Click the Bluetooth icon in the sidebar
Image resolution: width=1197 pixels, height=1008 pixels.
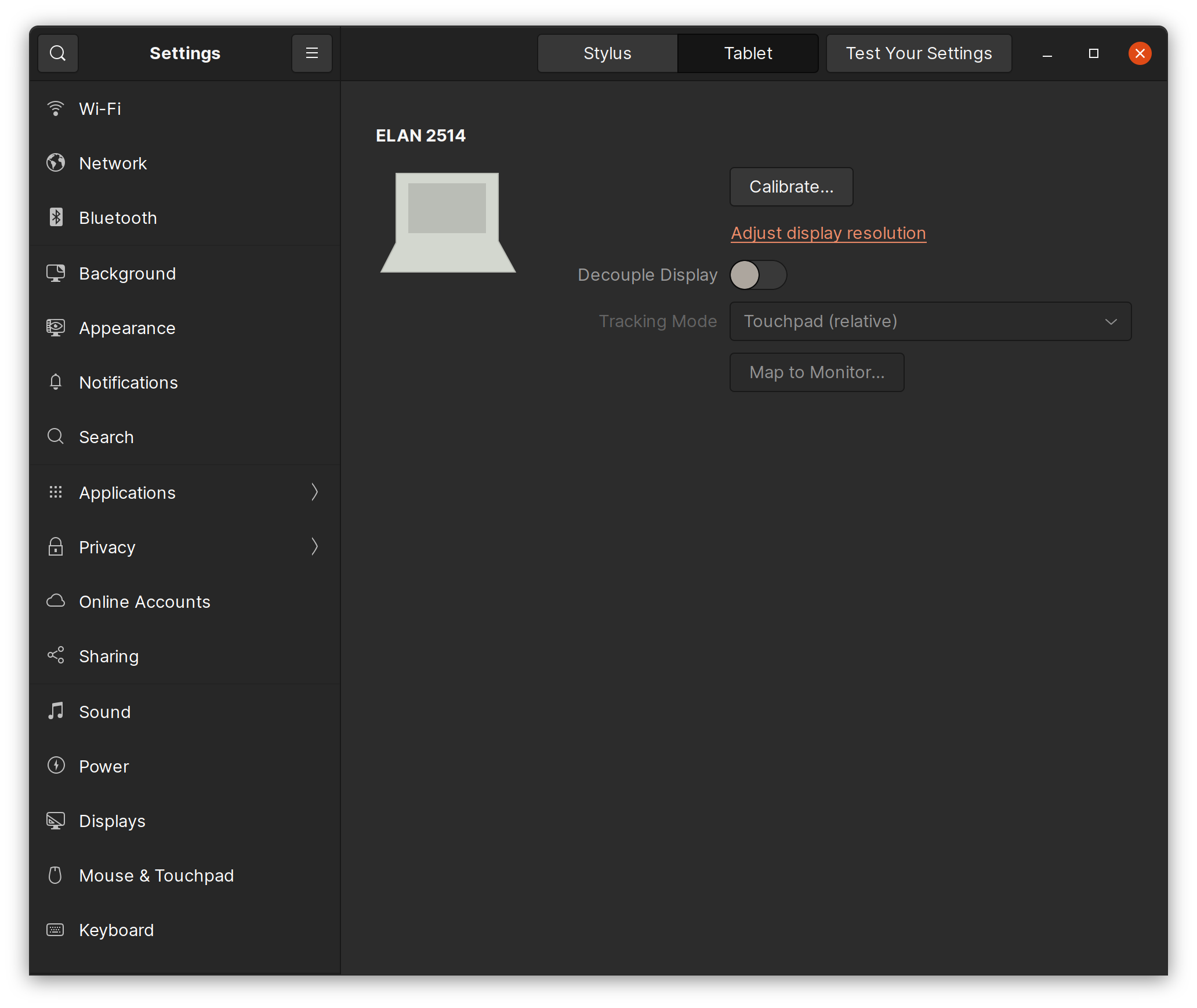[x=56, y=217]
